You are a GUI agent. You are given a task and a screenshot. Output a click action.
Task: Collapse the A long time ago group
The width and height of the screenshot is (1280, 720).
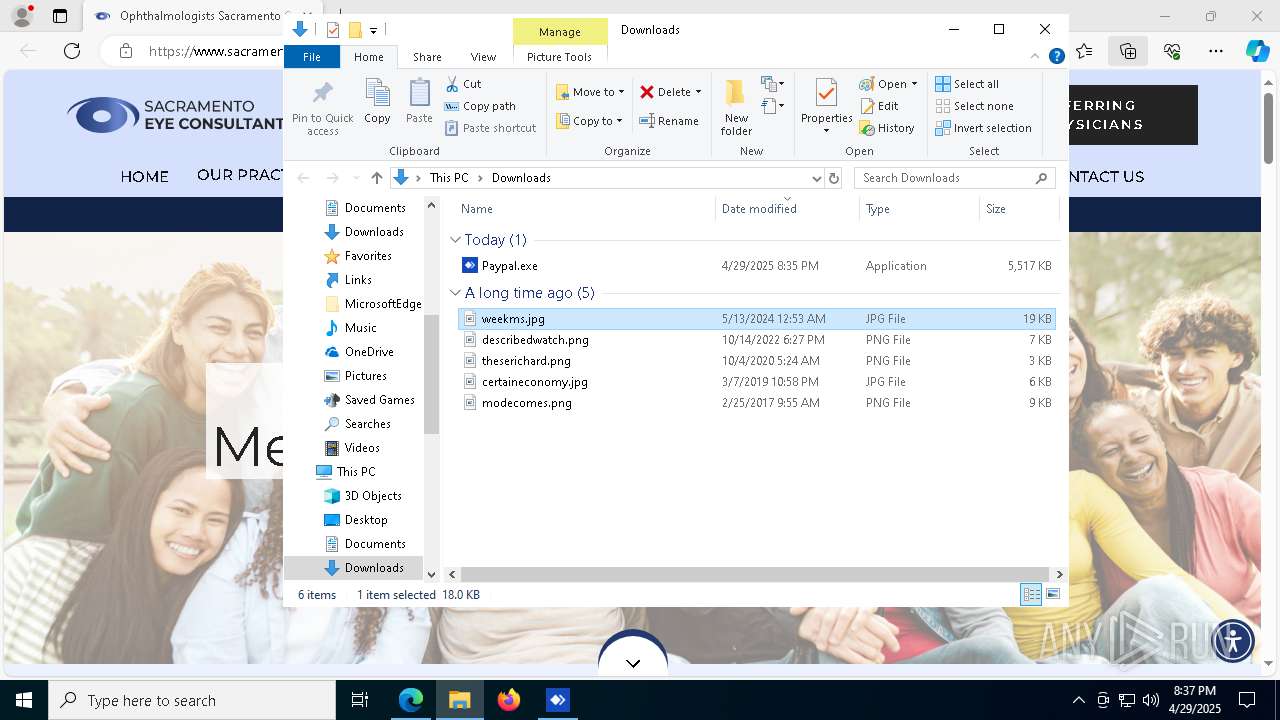(455, 293)
